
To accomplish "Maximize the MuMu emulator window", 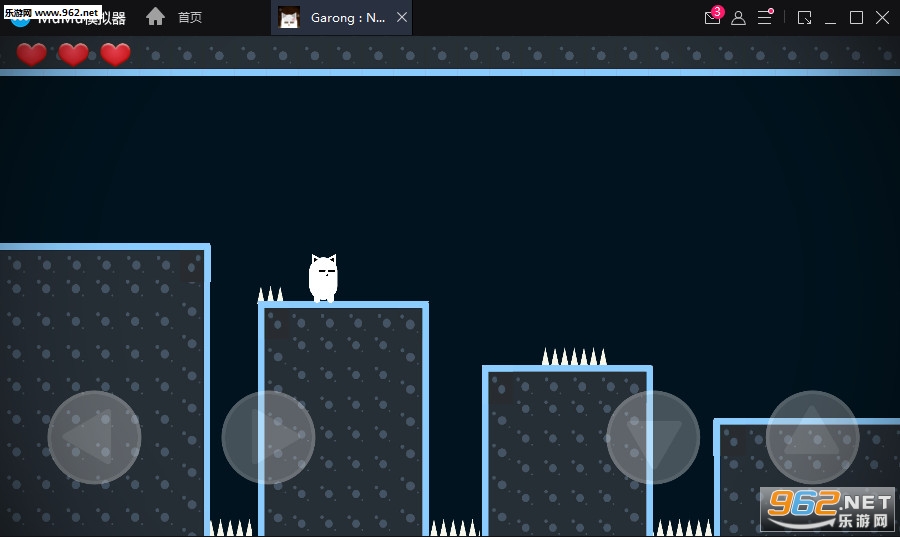I will [856, 18].
